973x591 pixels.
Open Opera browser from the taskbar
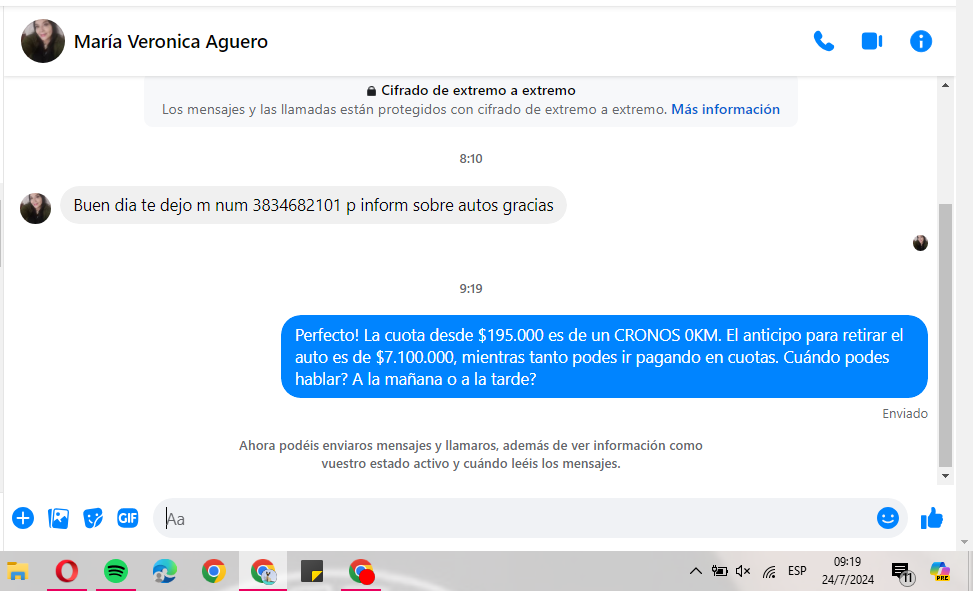(x=67, y=571)
